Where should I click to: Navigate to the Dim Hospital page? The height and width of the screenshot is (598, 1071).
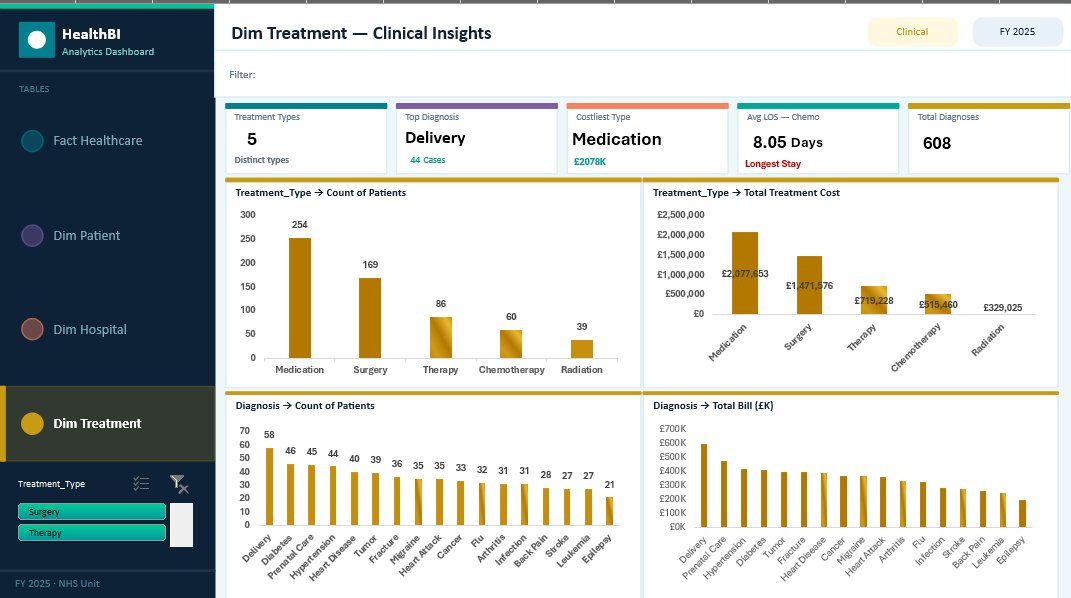(x=90, y=330)
